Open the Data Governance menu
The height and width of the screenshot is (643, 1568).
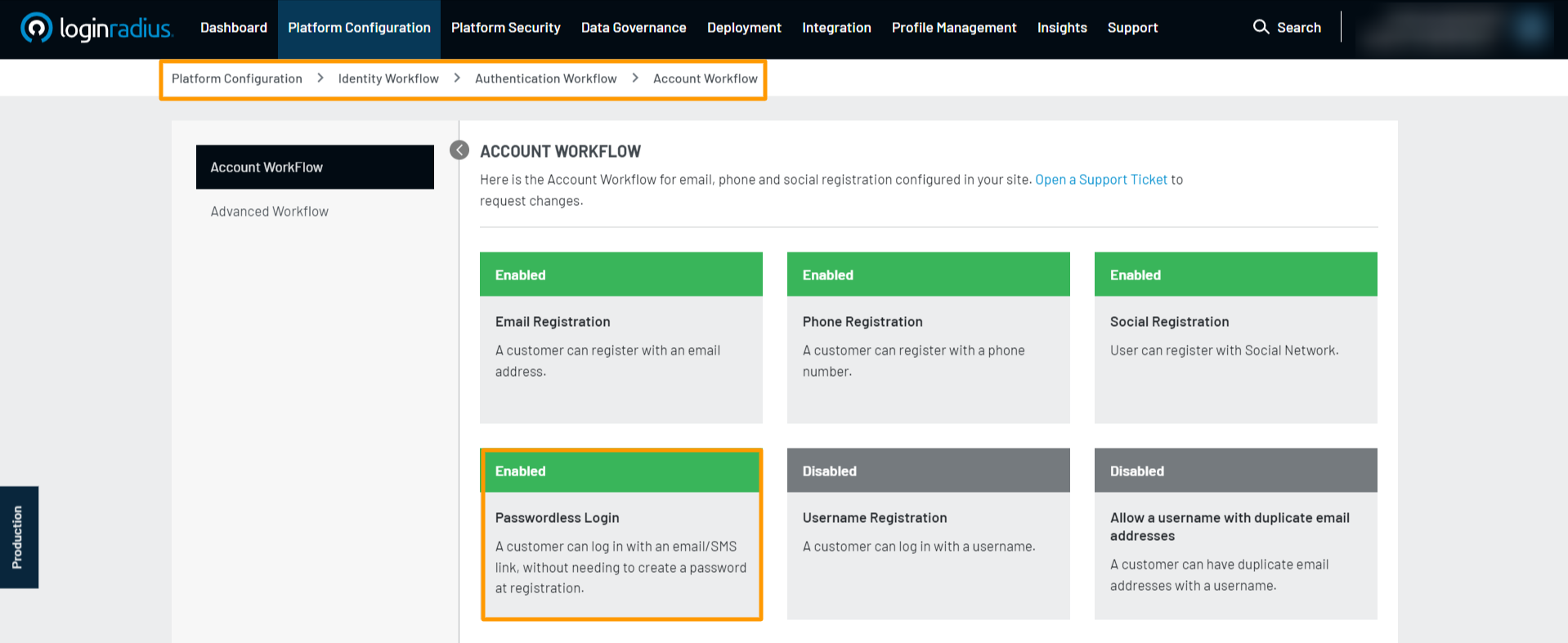(x=633, y=28)
